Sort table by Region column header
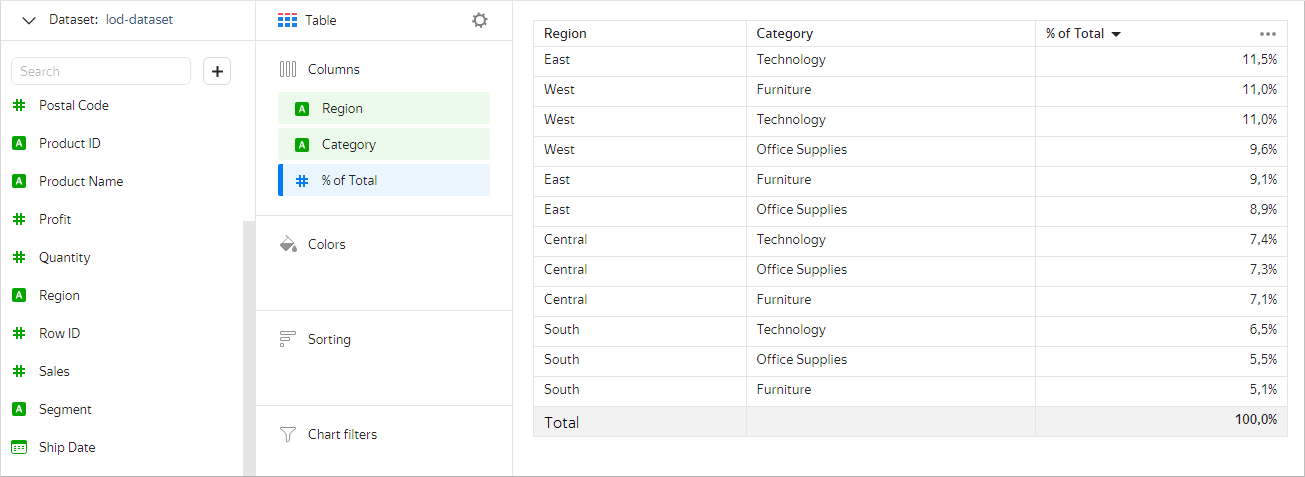 [x=565, y=33]
